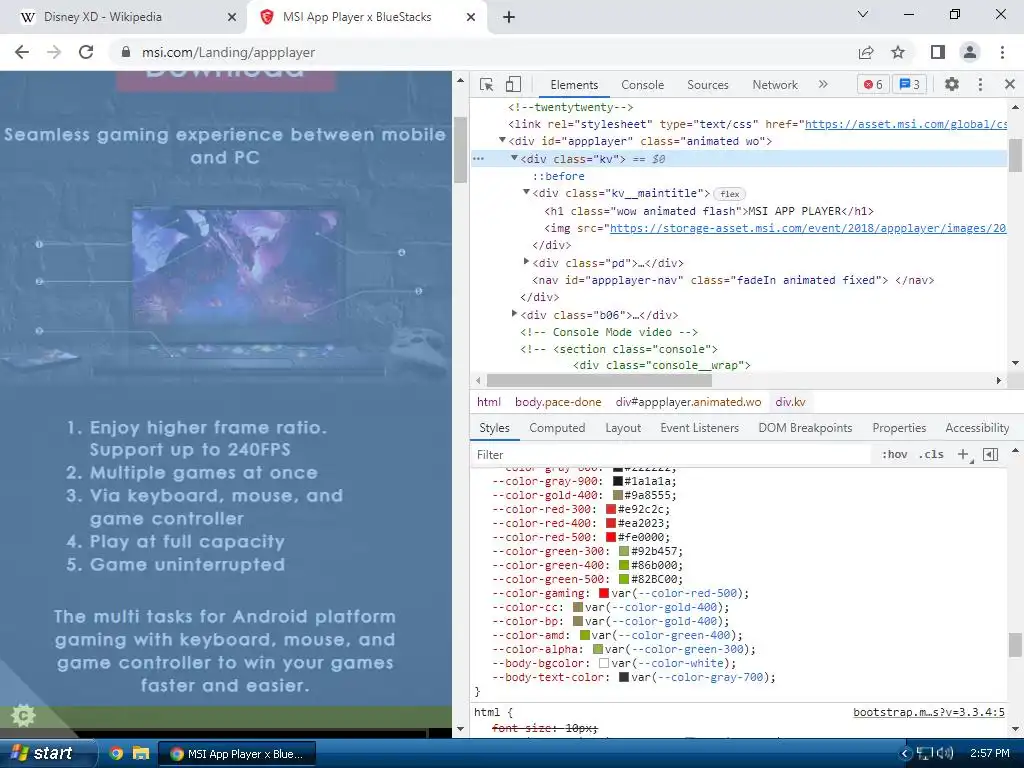Select body.pace-done in breadcrumbs
Image resolution: width=1024 pixels, height=768 pixels.
click(x=558, y=402)
